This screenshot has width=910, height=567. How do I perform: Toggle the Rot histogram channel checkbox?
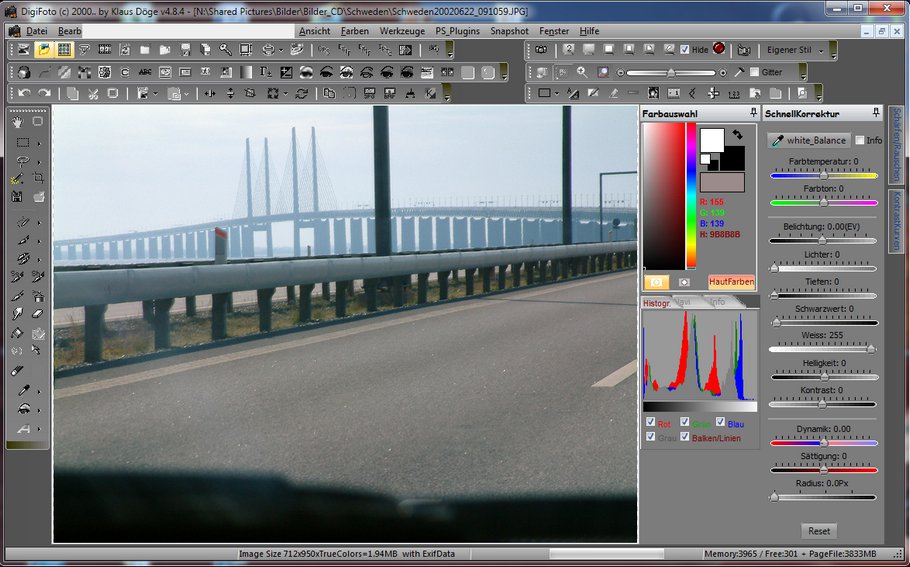tap(651, 423)
